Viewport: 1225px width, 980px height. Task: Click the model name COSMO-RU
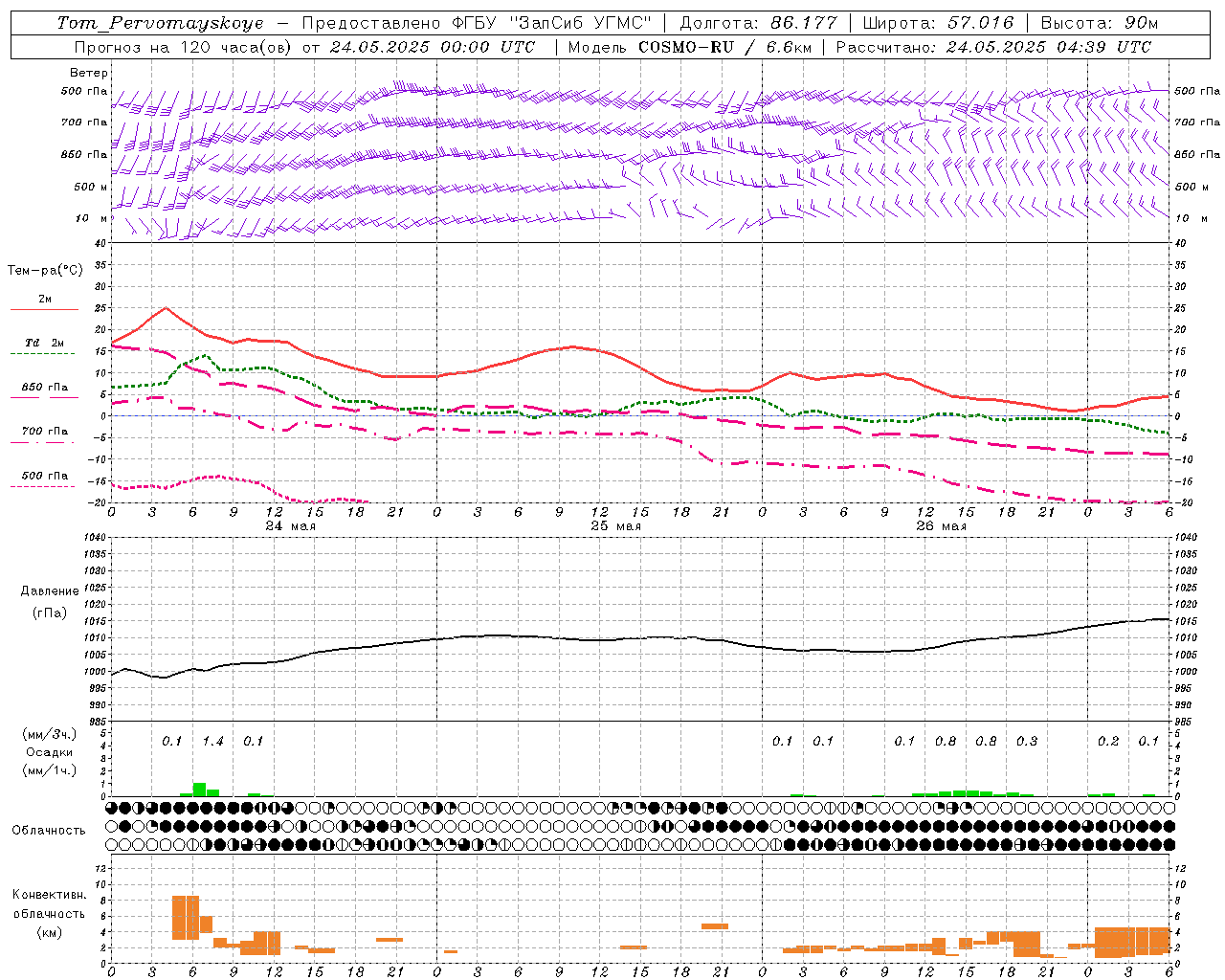point(688,47)
